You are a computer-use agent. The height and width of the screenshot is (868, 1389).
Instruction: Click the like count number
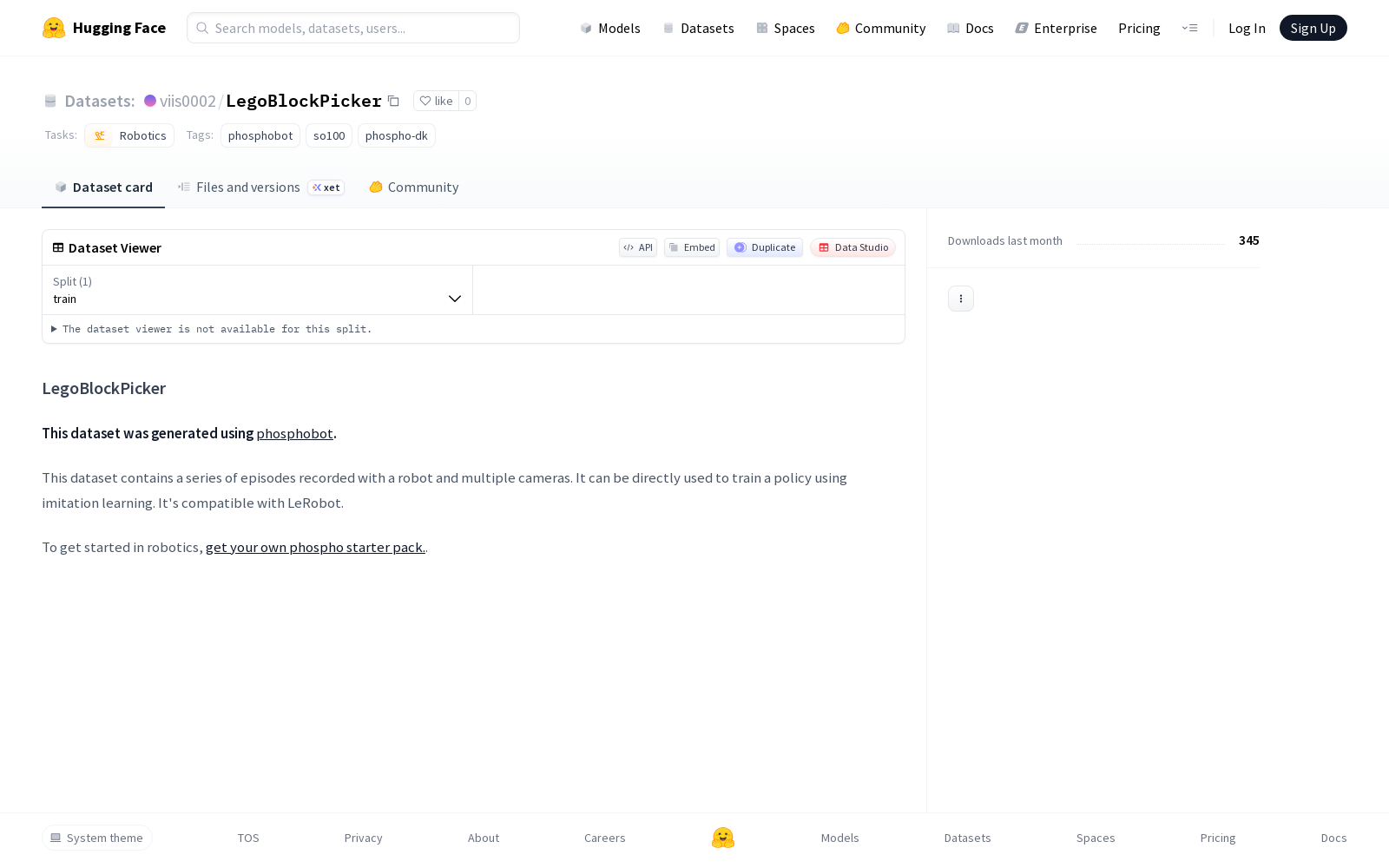[467, 101]
